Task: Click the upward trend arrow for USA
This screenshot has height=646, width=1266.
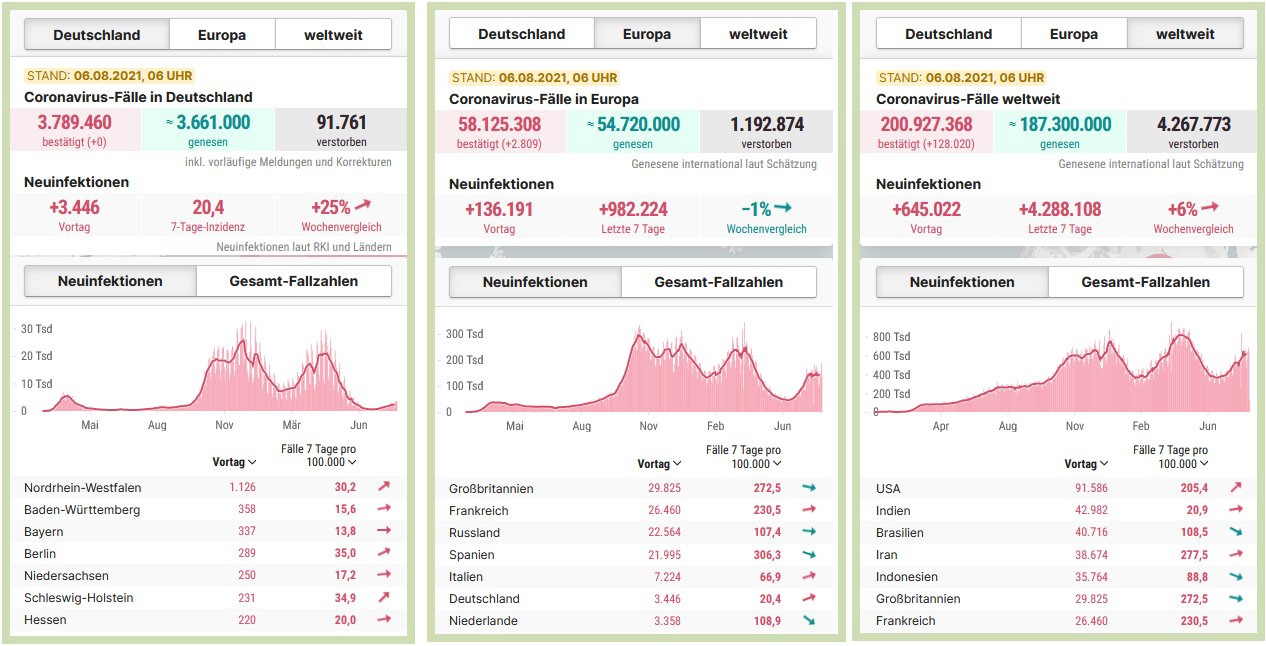Action: (1236, 488)
